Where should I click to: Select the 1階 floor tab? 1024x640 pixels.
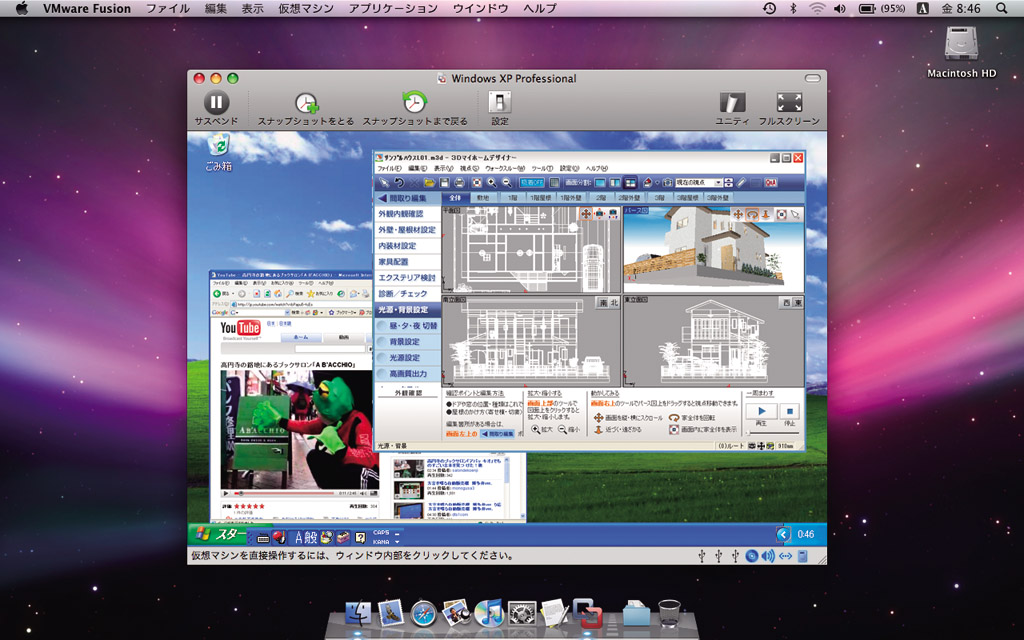(x=513, y=197)
